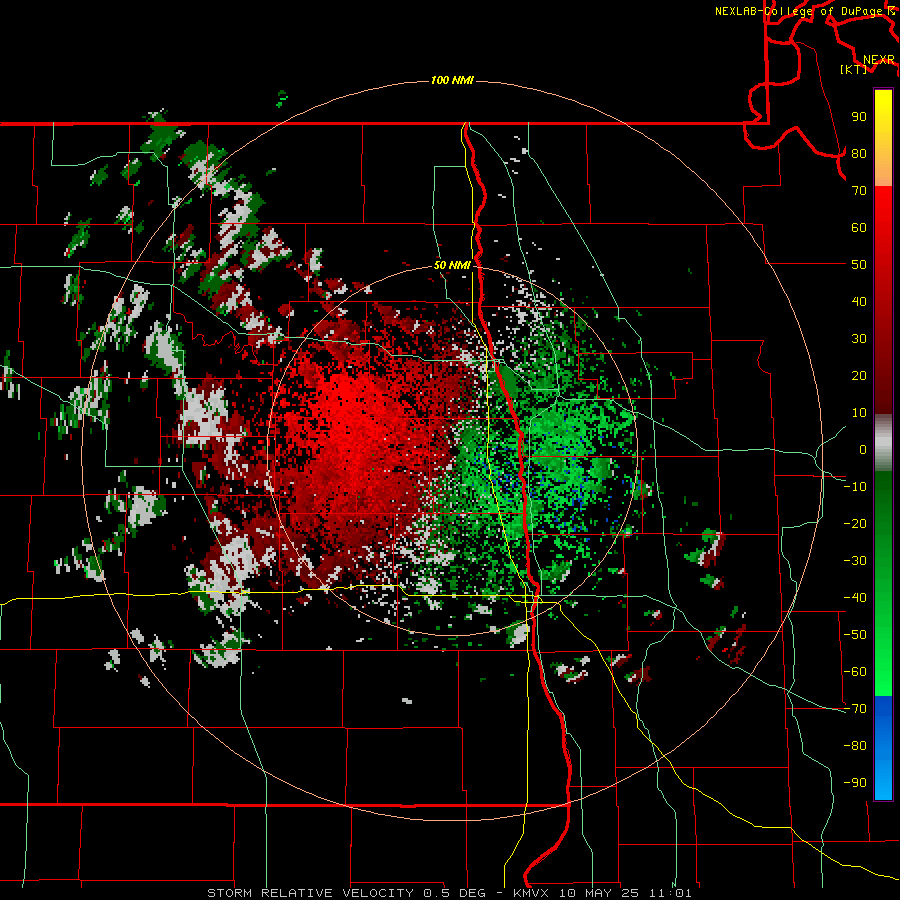900x900 pixels.
Task: Click the "-20" velocity scale label
Action: 855,523
